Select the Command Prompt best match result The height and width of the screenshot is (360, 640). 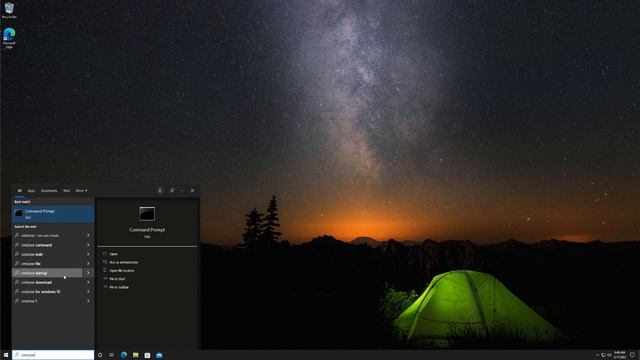53,214
